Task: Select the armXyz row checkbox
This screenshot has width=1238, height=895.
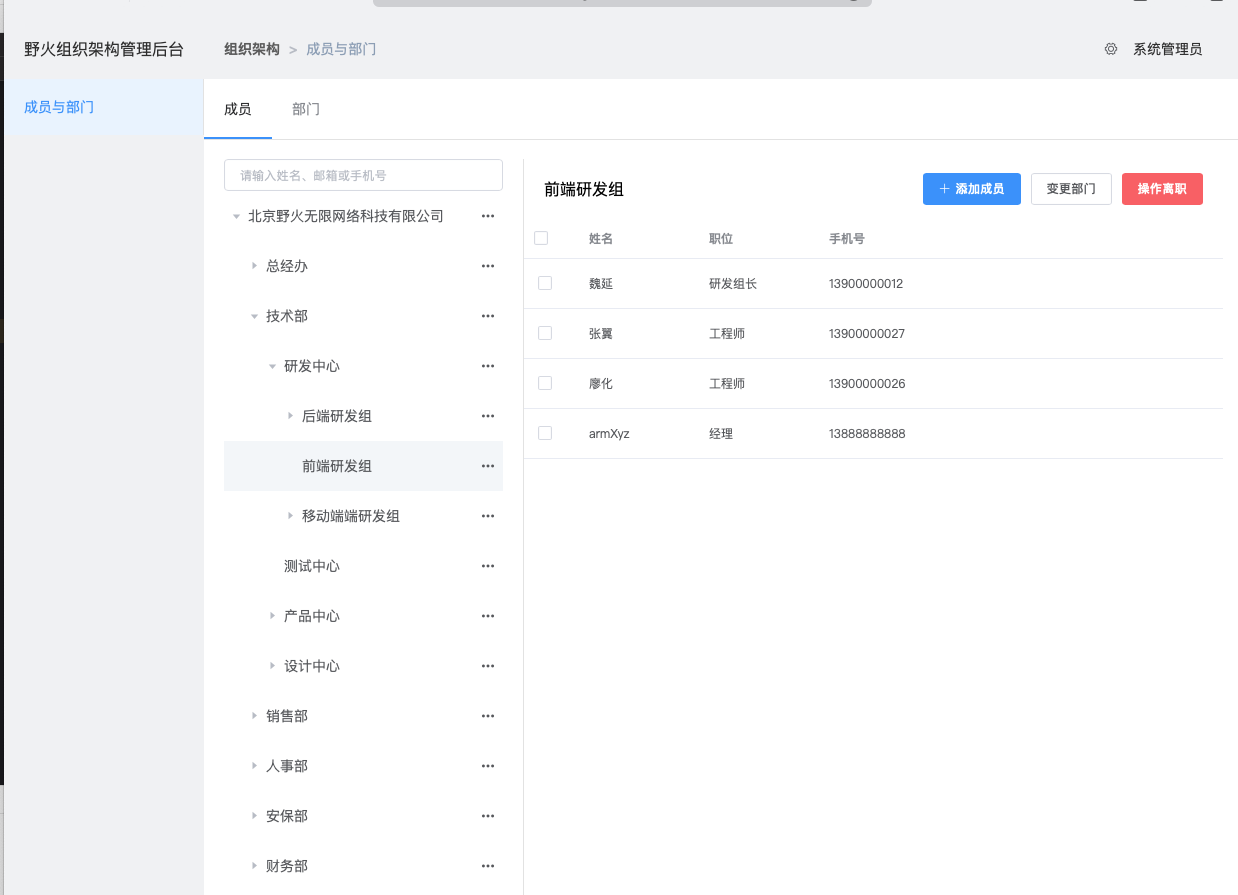Action: tap(545, 433)
